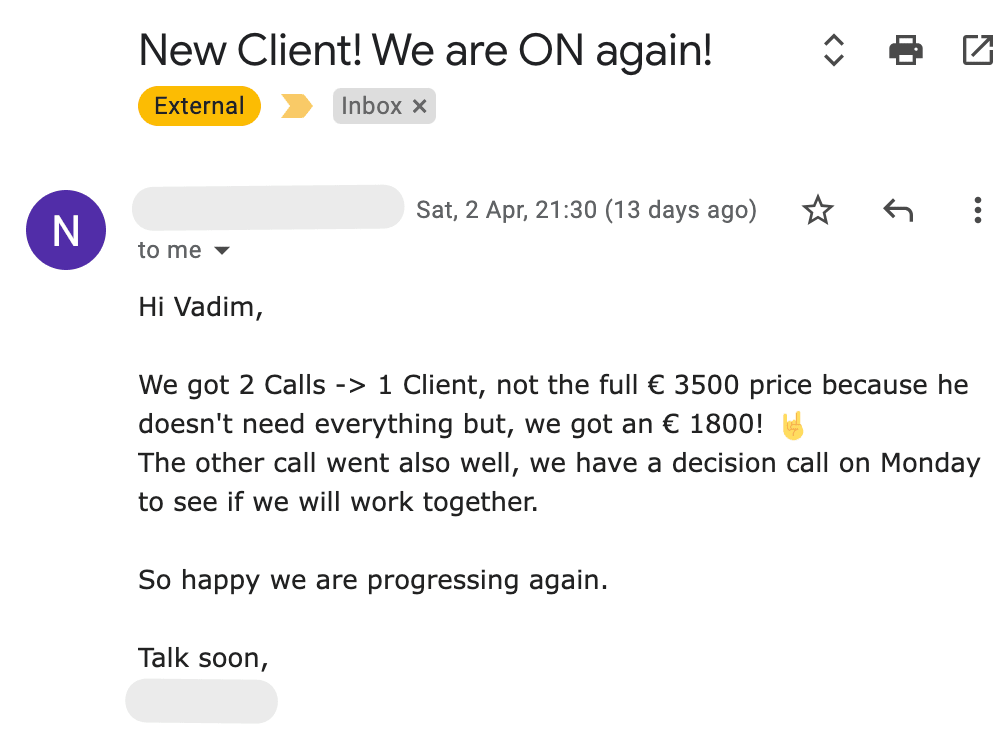Screen dimensions: 1008x748
Task: Open the email in a new window
Action: (976, 50)
